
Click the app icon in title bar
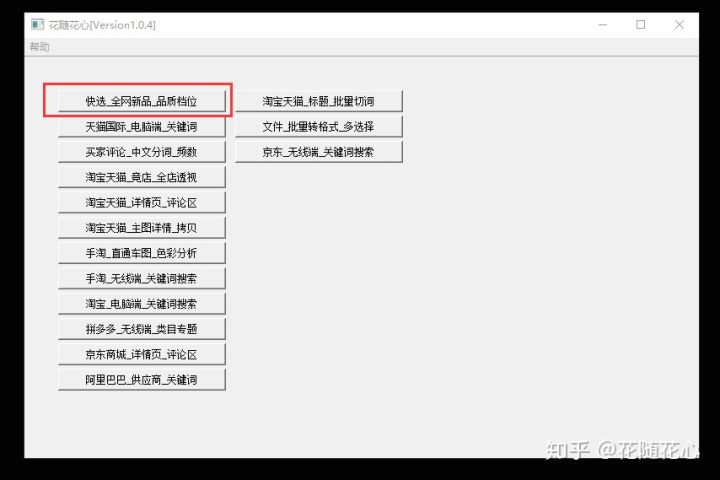(x=37, y=24)
